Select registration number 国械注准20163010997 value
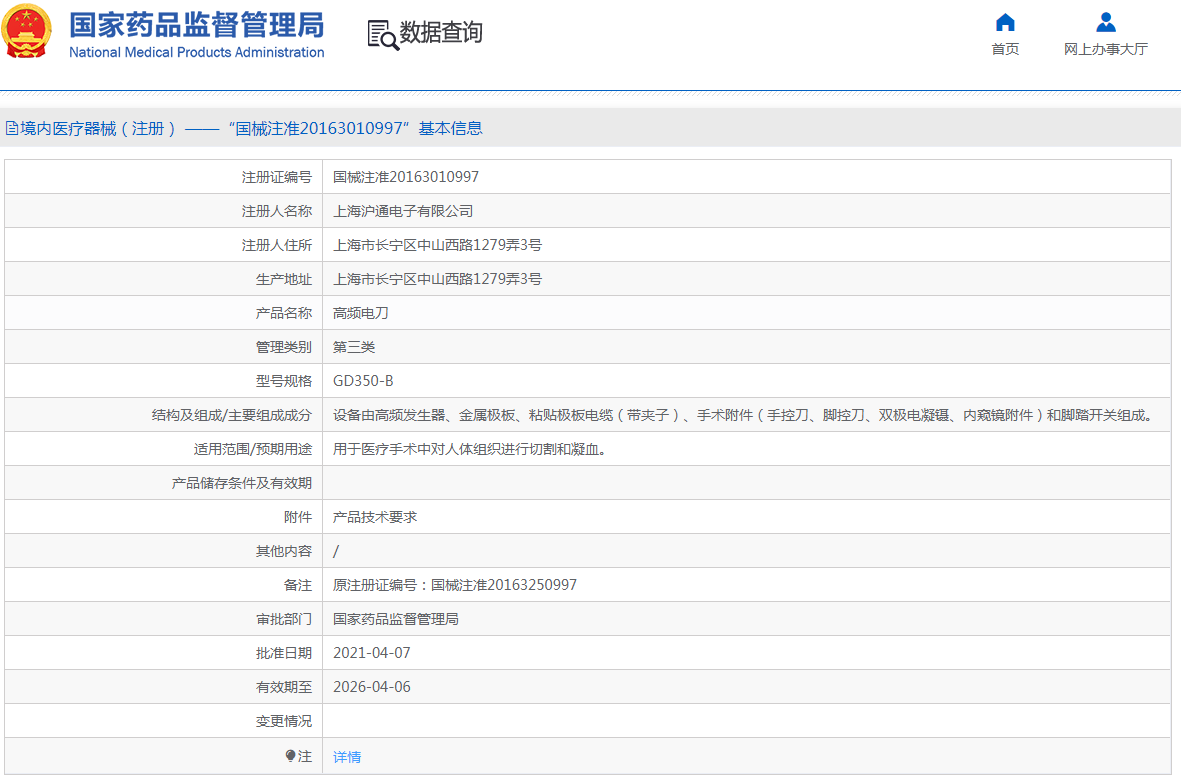Viewport: 1181px width, 778px height. [406, 177]
